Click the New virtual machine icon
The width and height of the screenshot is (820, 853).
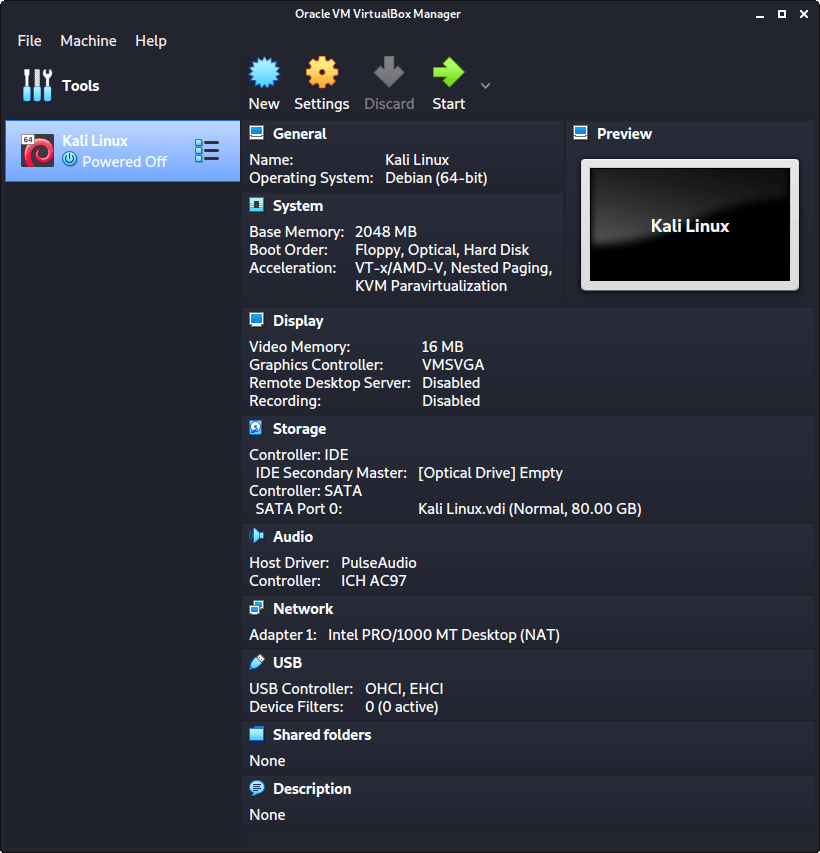coord(264,73)
